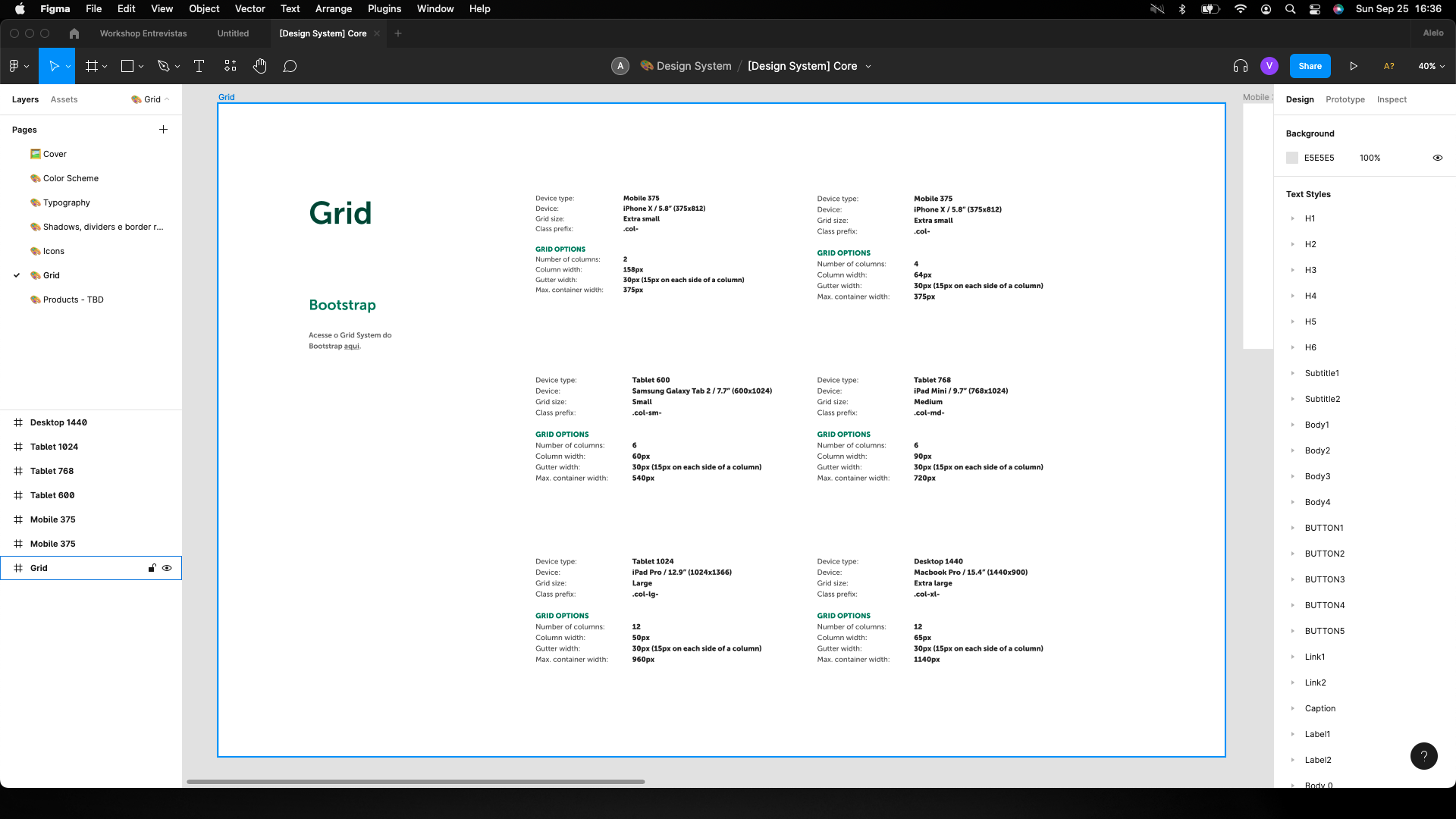Open the Typography page
1456x819 pixels.
[x=66, y=202]
